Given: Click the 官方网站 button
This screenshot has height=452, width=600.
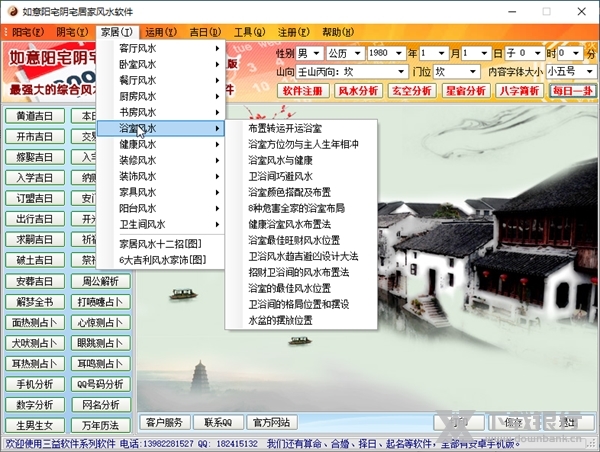Looking at the screenshot, I should [272, 423].
